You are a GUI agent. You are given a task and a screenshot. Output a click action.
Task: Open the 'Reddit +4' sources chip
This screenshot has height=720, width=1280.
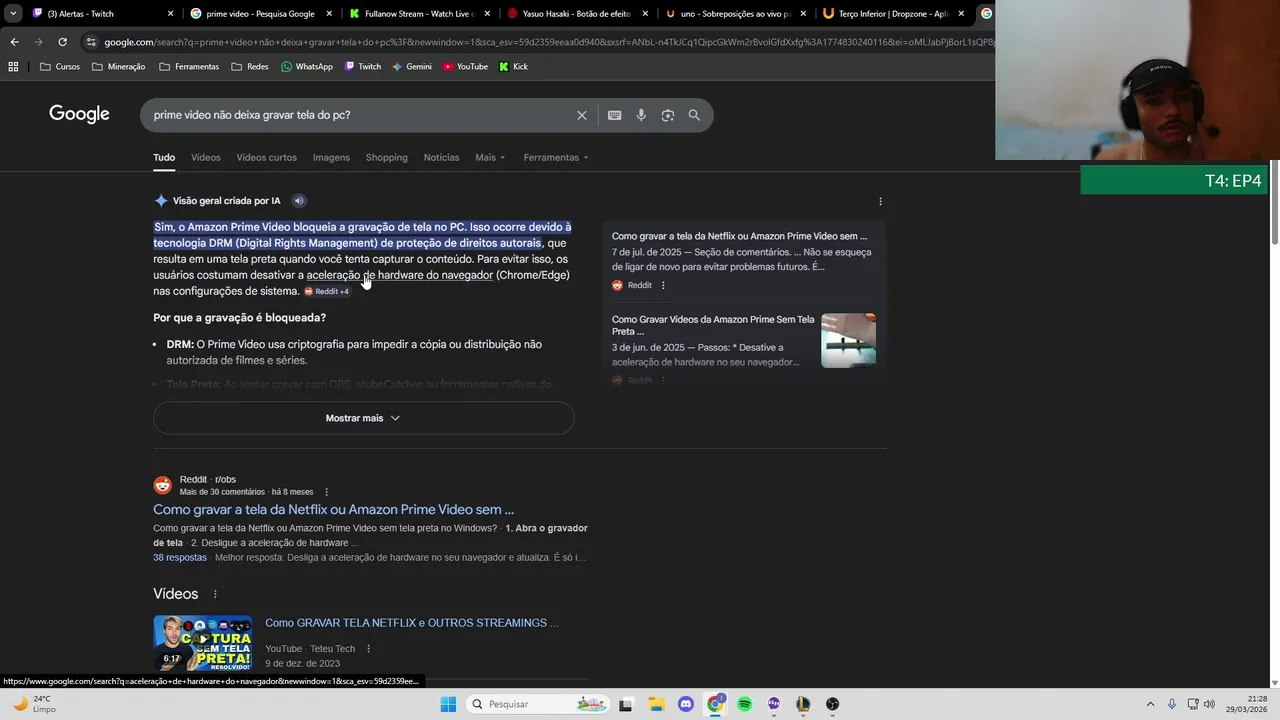327,291
